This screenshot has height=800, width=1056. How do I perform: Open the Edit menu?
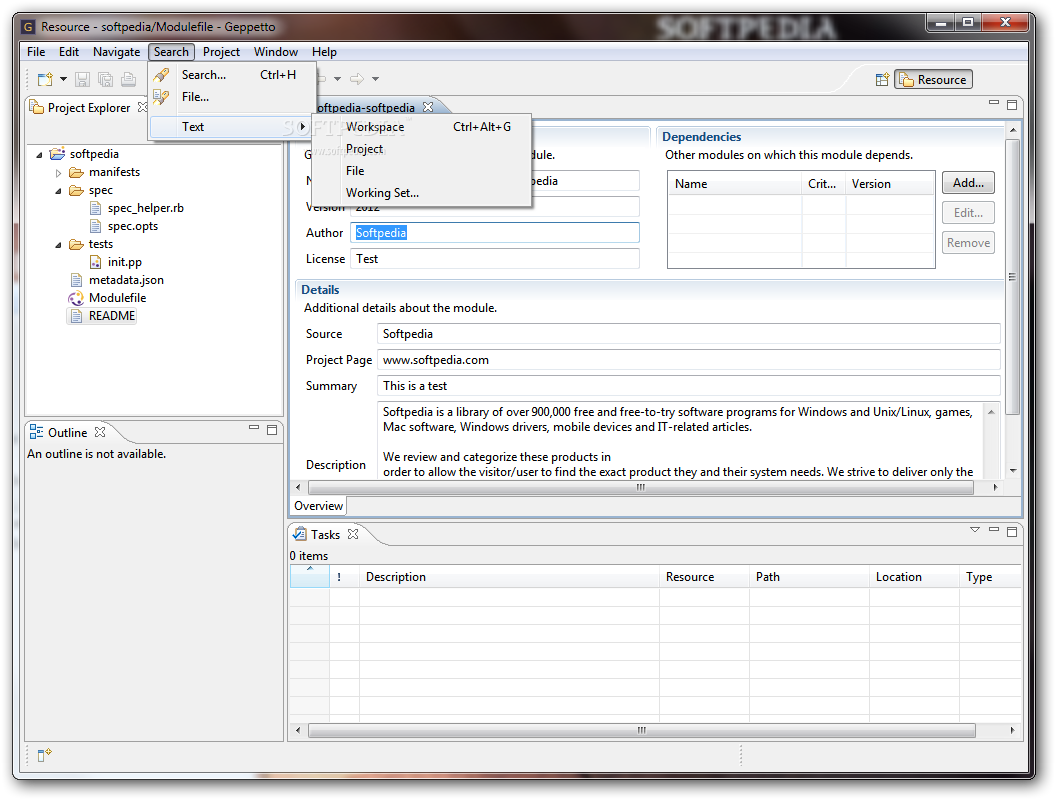pos(69,52)
